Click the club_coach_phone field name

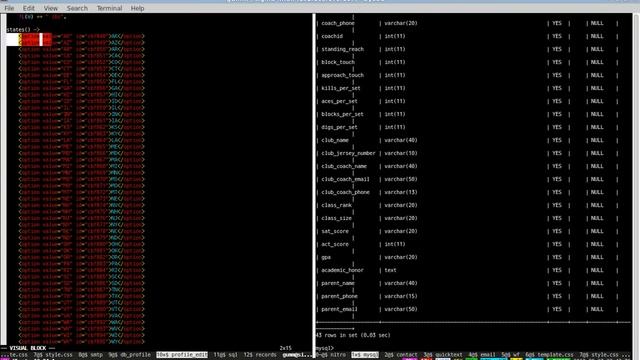pyautogui.click(x=345, y=192)
